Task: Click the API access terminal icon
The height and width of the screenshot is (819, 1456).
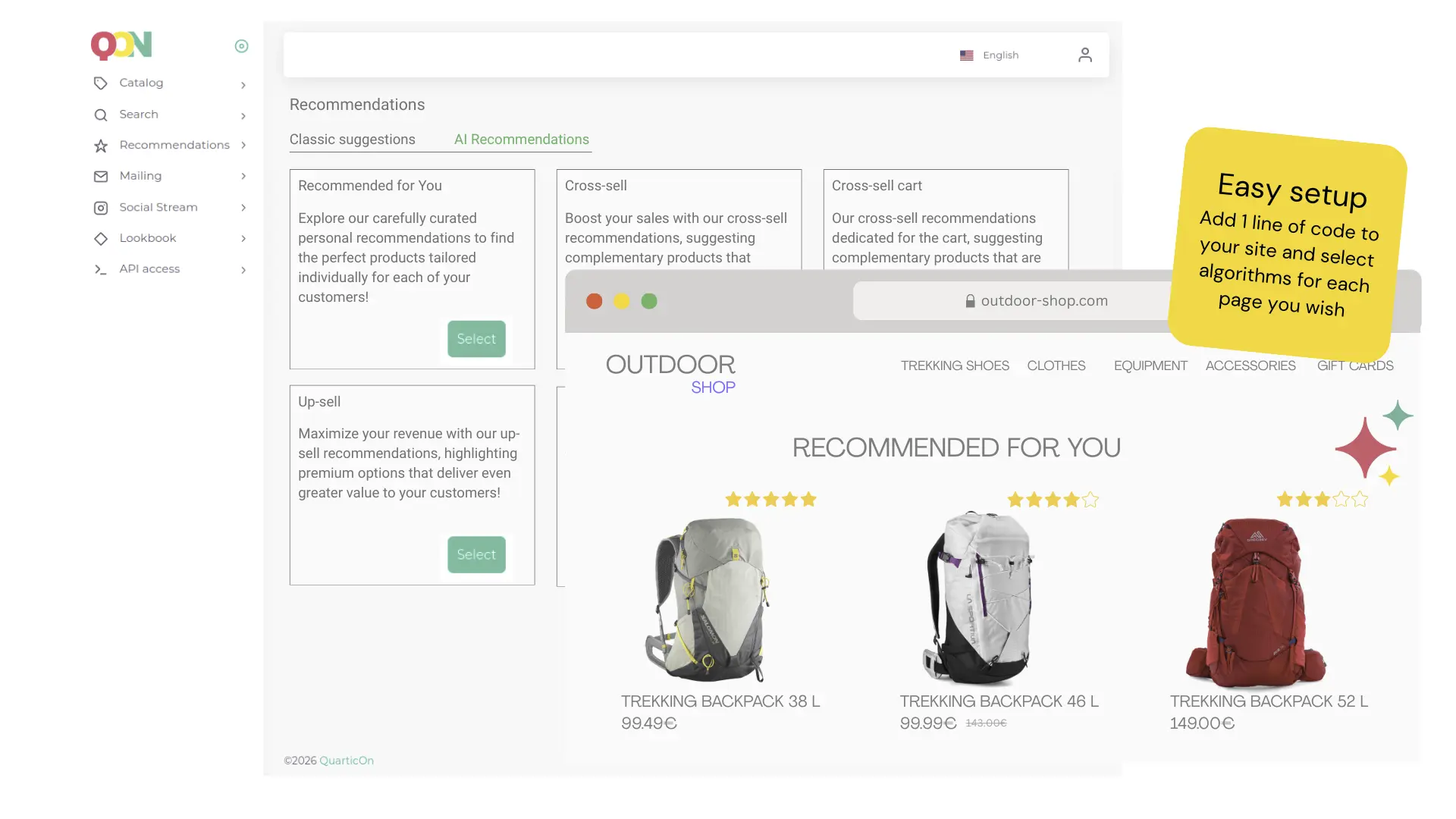Action: coord(100,269)
